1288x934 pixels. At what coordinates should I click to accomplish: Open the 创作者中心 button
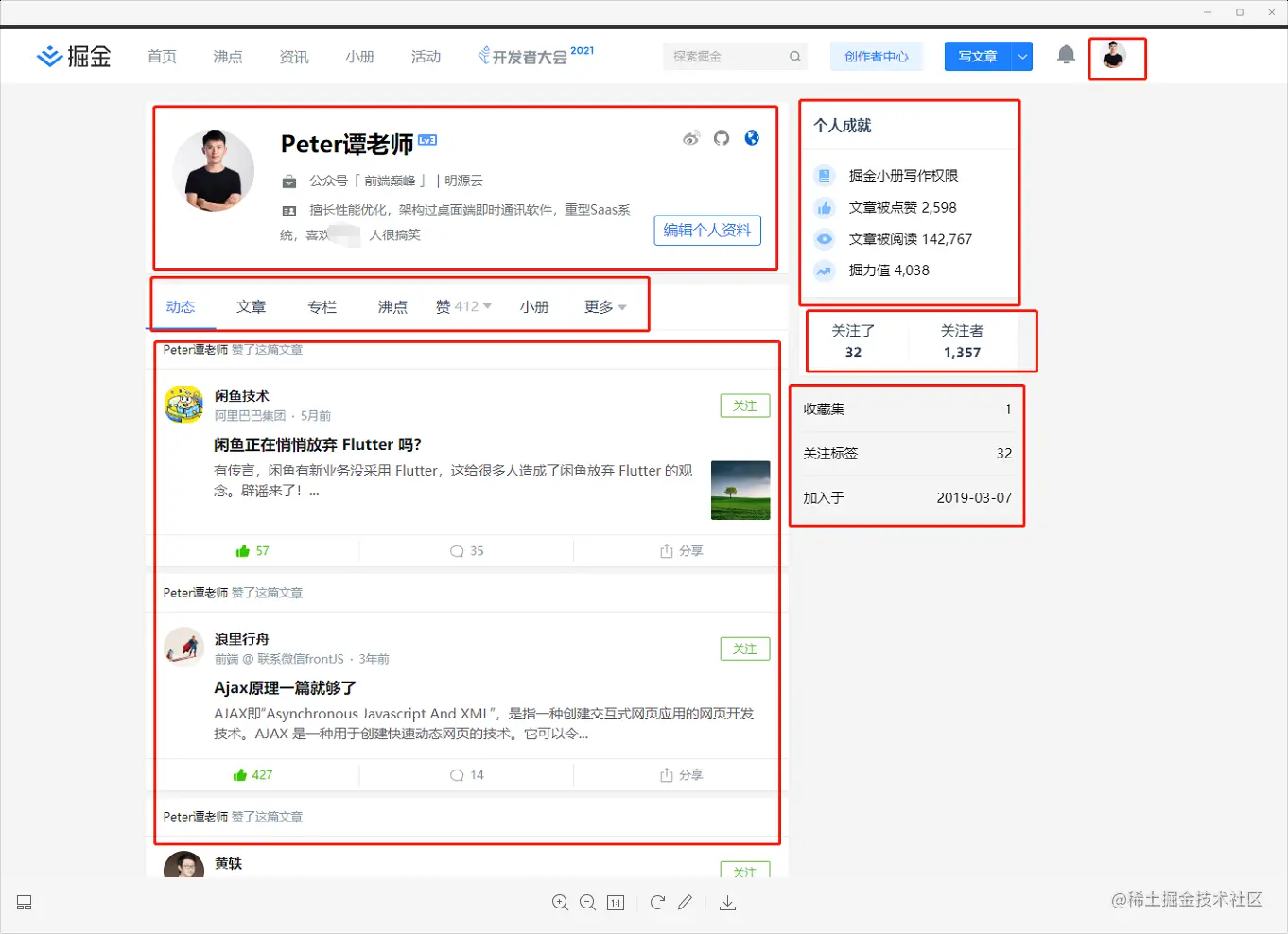coord(877,57)
